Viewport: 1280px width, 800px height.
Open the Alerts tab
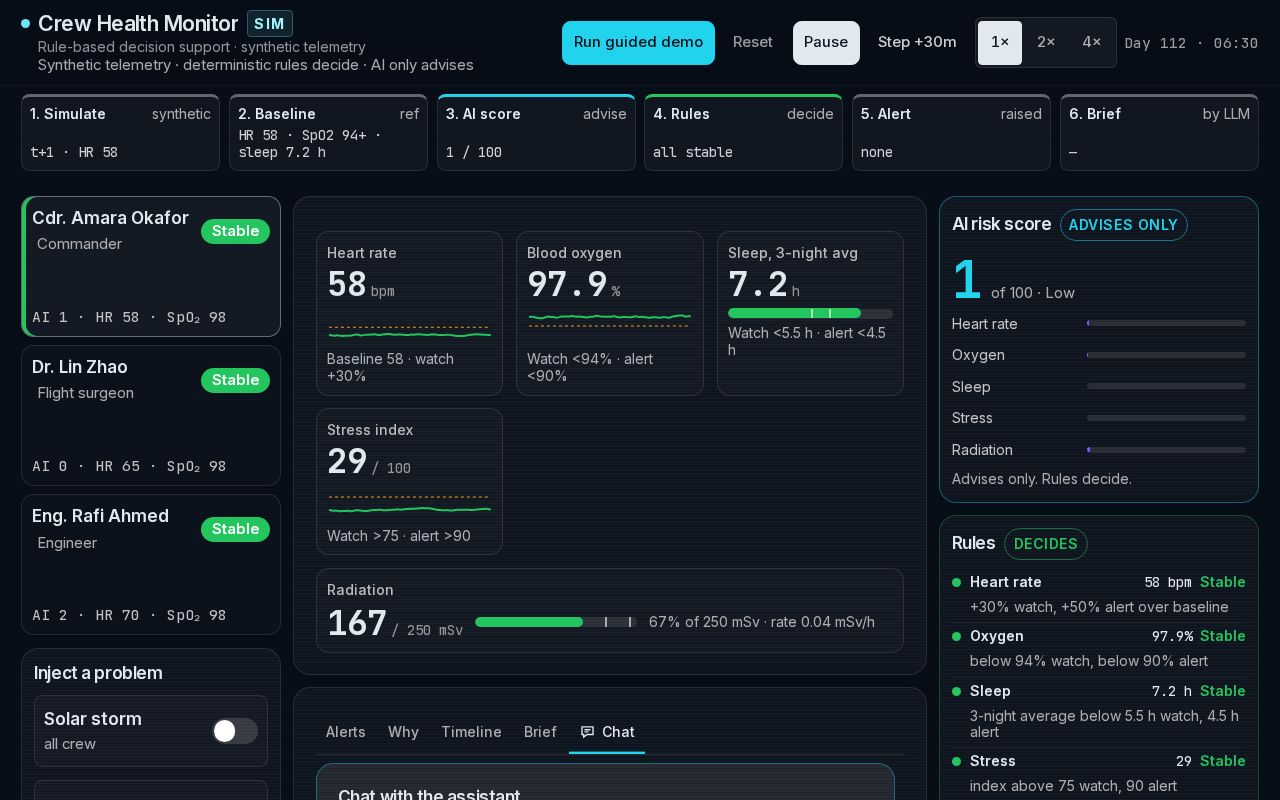pos(346,732)
